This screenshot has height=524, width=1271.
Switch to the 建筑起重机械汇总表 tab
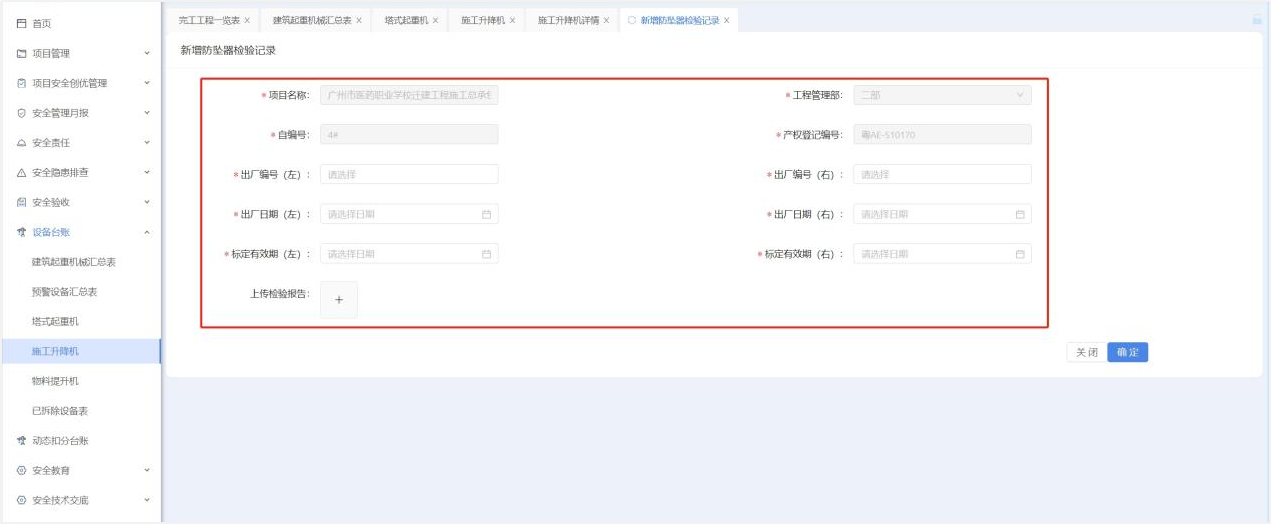[x=311, y=20]
